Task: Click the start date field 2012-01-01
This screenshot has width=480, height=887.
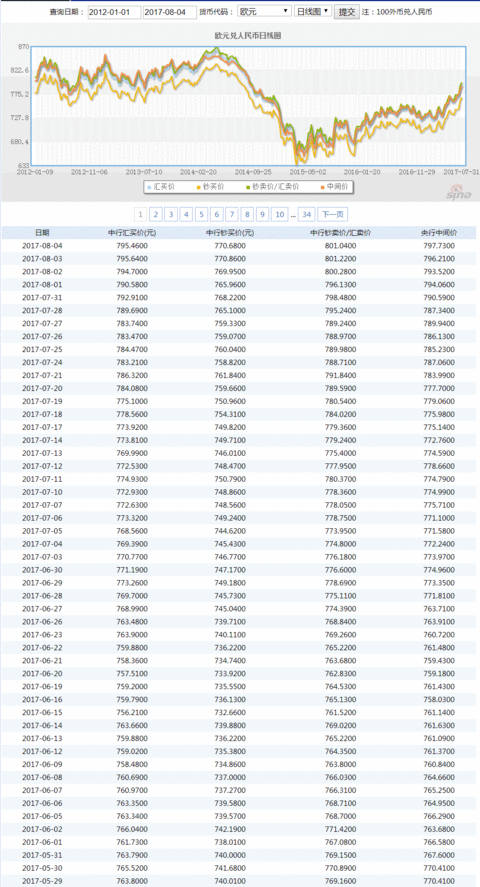Action: click(x=114, y=12)
